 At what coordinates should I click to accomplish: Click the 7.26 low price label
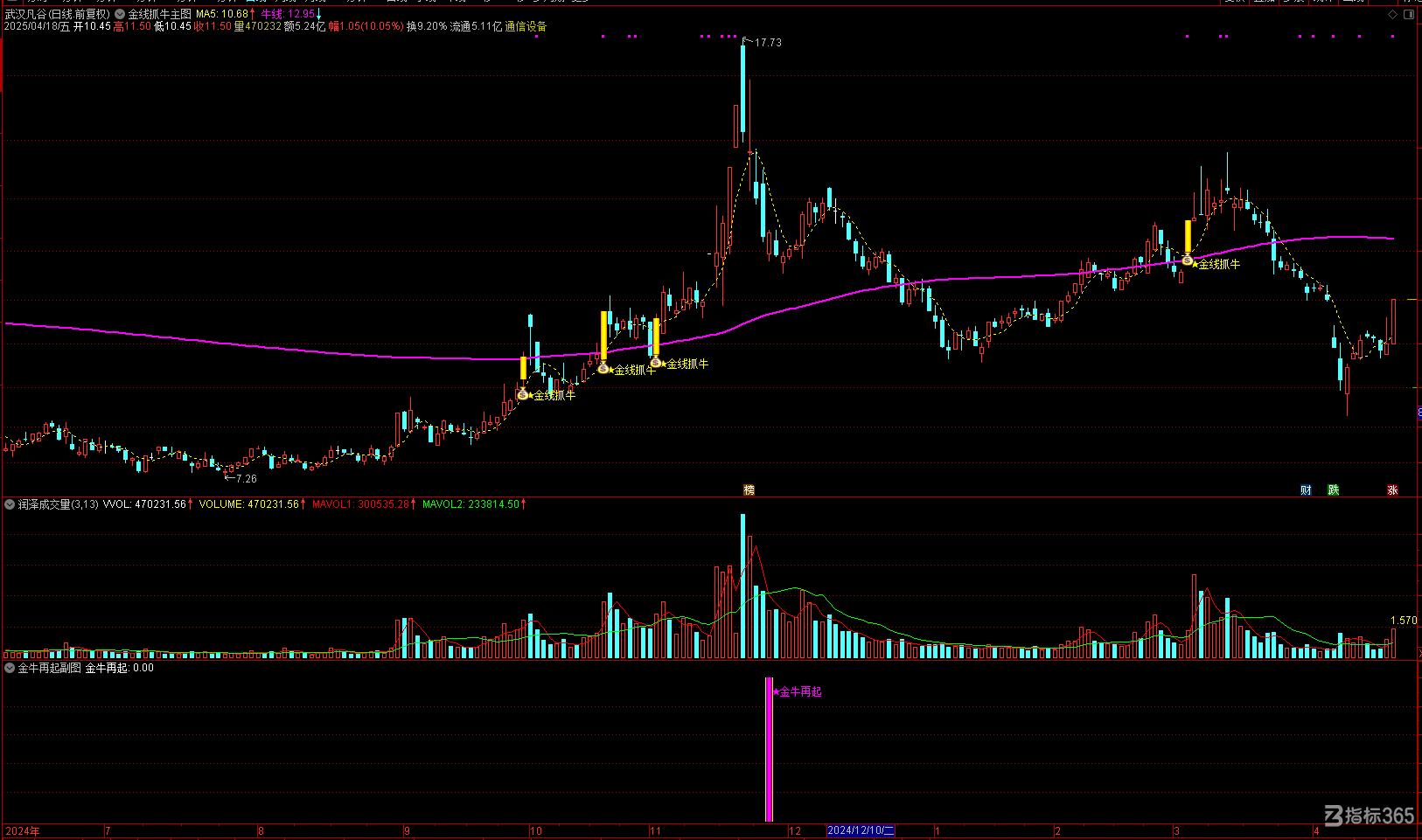247,478
